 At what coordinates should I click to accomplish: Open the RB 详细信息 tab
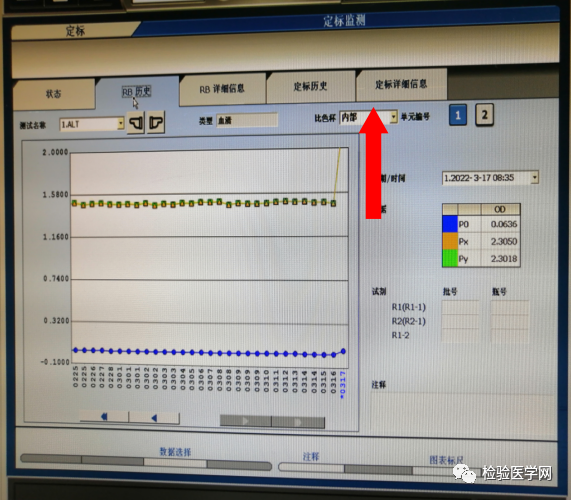[222, 89]
